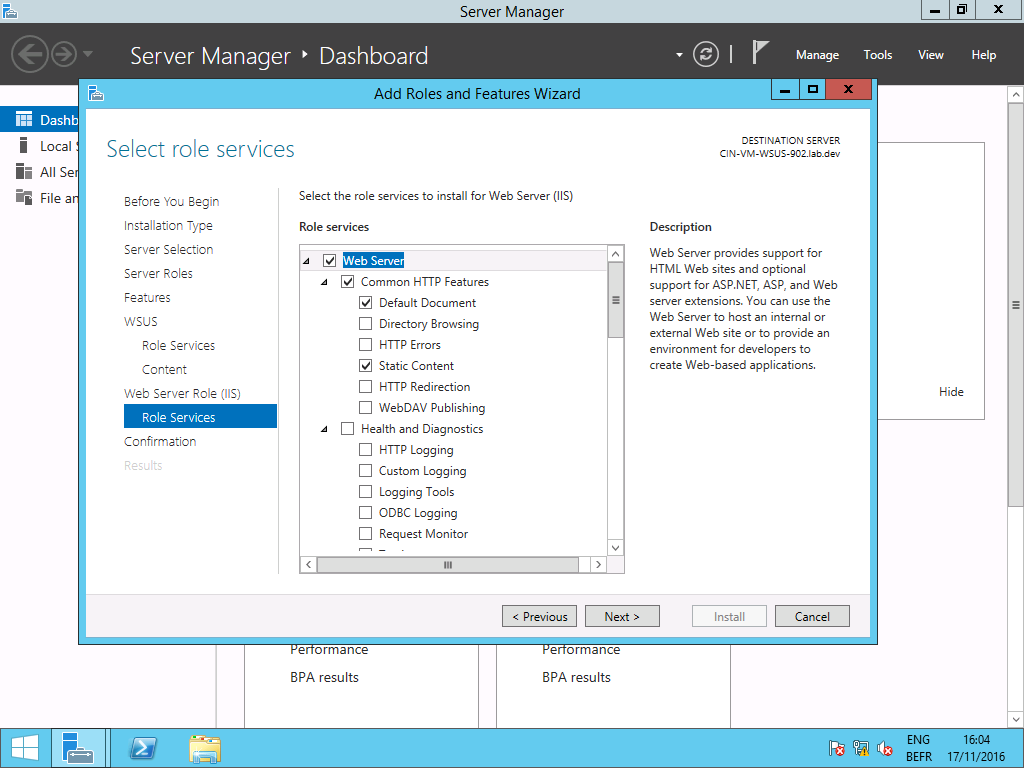Viewport: 1024px width, 768px height.
Task: Go to the Before You Begin step
Action: [x=172, y=201]
